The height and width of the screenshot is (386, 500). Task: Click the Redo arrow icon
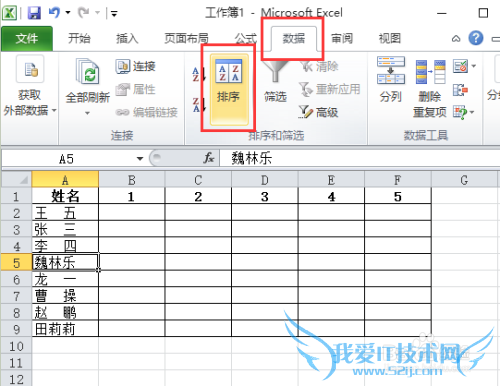coord(83,13)
